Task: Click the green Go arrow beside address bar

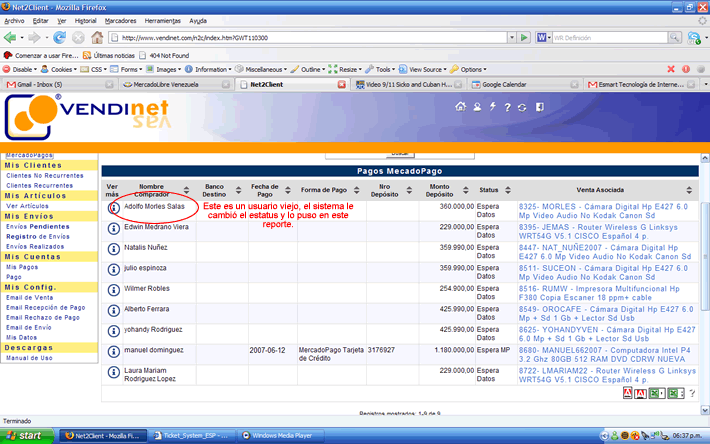Action: coord(524,38)
